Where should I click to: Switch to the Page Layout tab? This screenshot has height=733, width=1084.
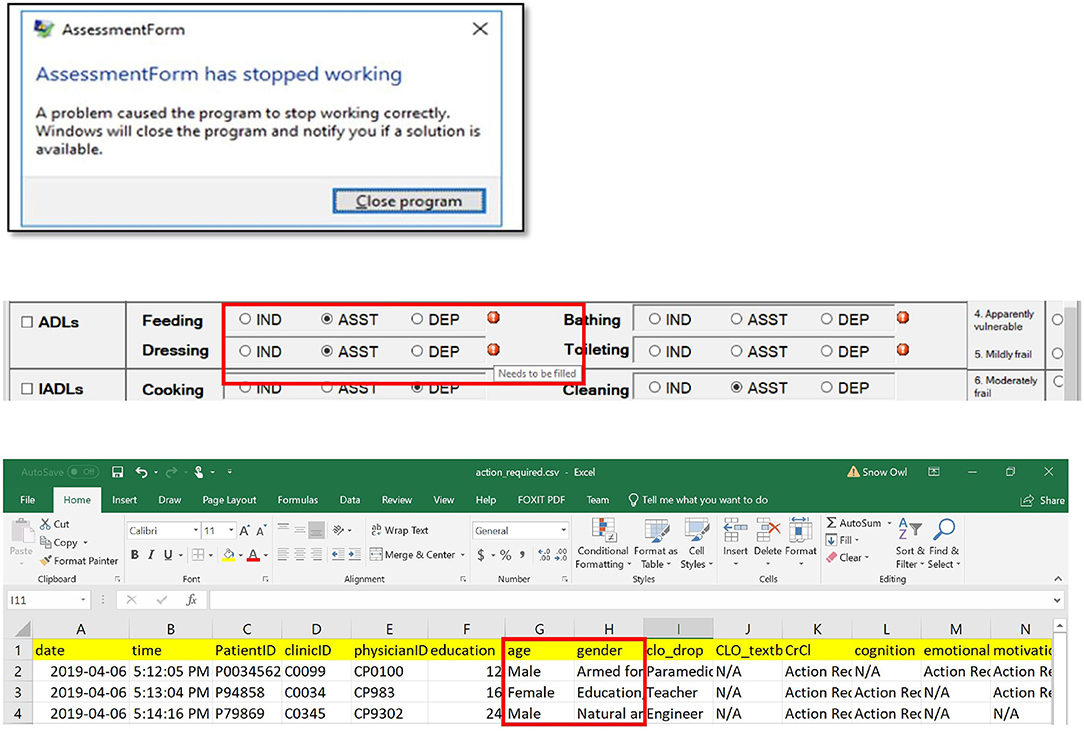tap(230, 500)
